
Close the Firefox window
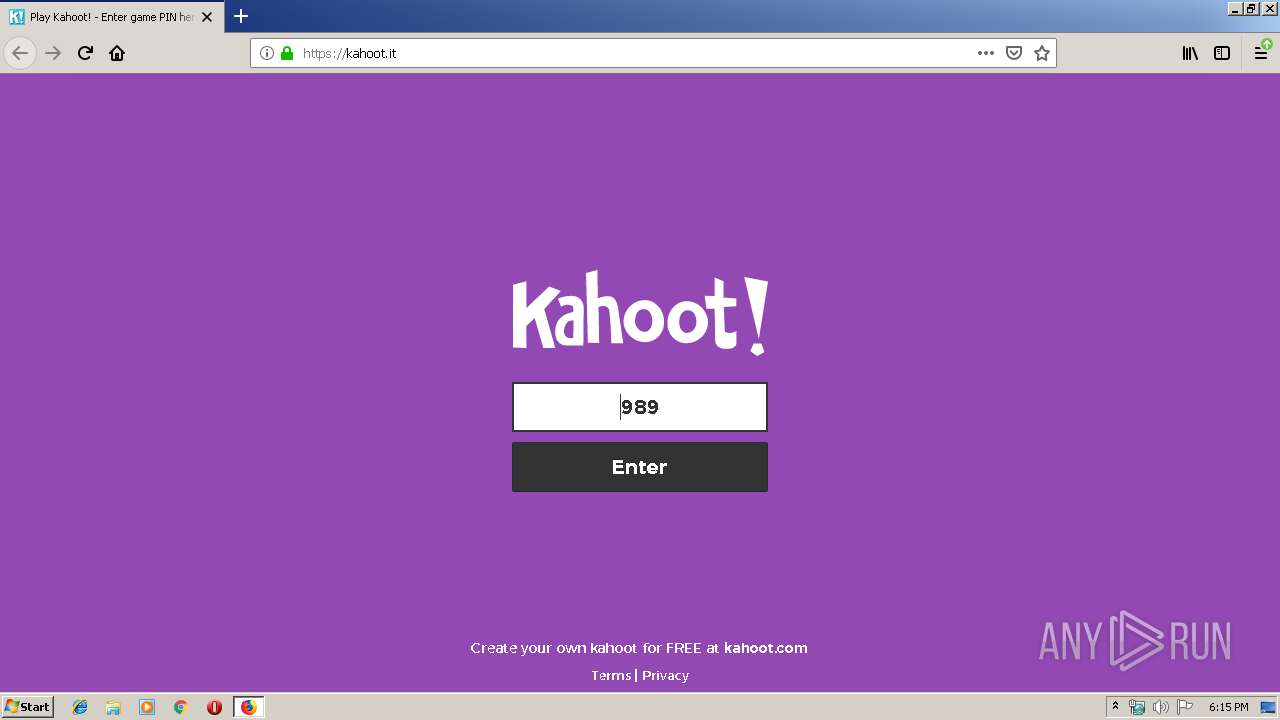click(1270, 8)
